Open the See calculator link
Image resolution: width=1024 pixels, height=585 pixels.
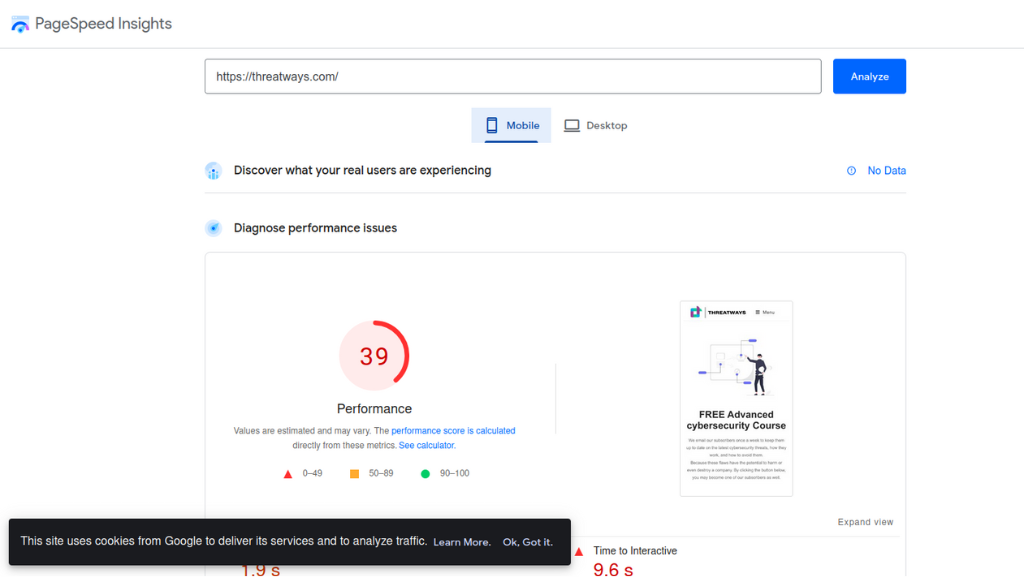click(427, 445)
